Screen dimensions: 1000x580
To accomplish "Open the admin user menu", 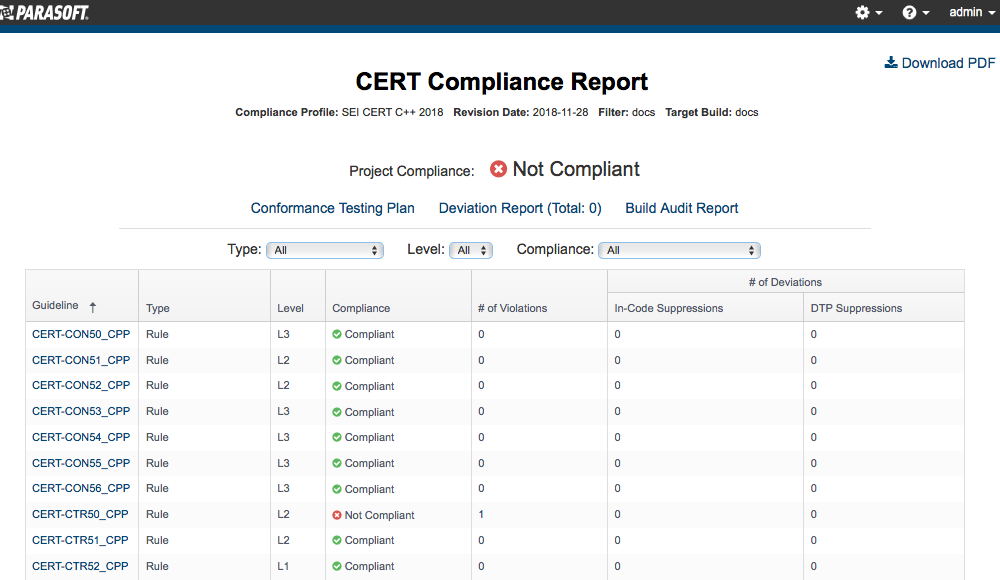I will (972, 12).
